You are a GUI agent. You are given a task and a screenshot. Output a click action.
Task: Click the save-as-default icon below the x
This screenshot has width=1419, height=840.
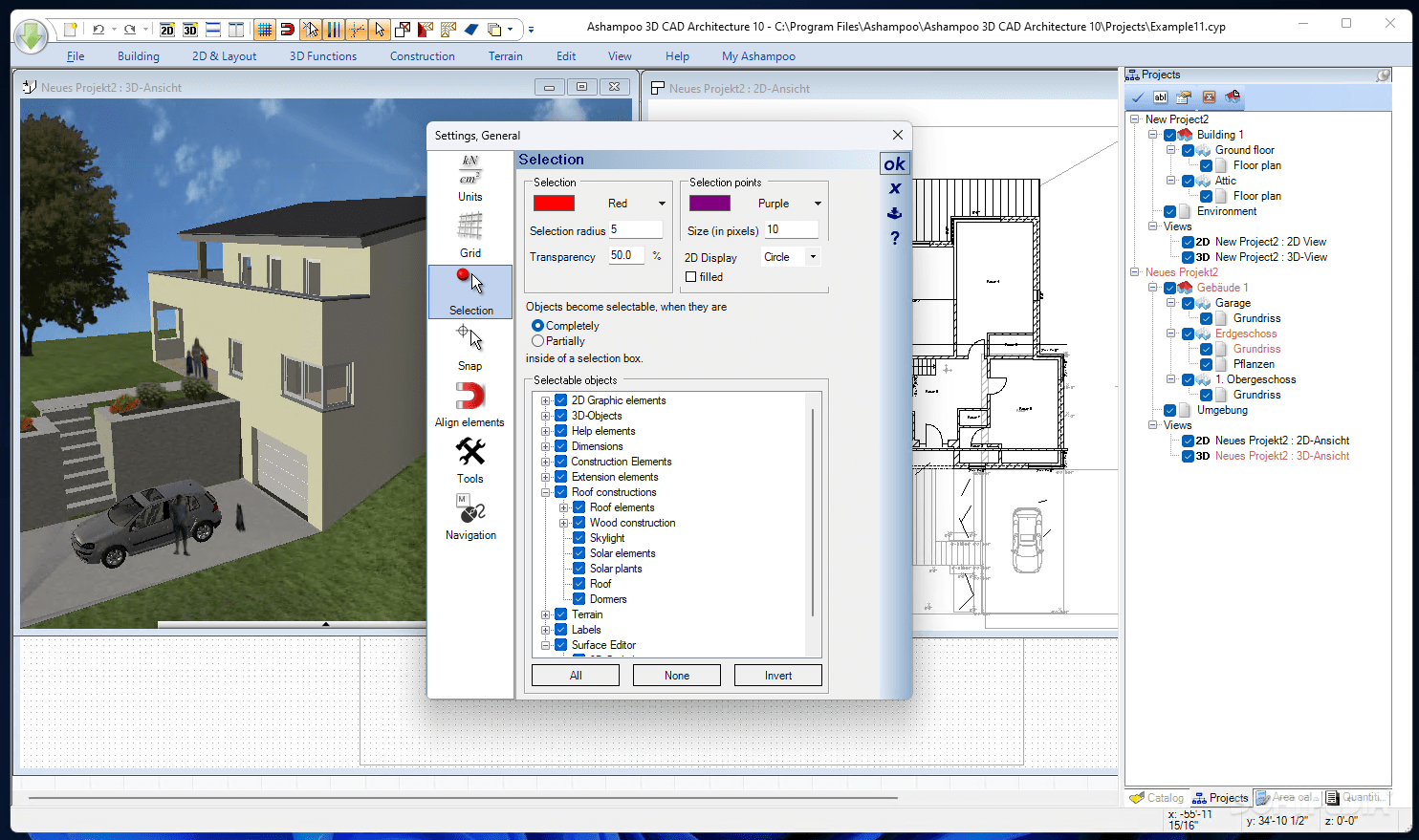tap(894, 213)
